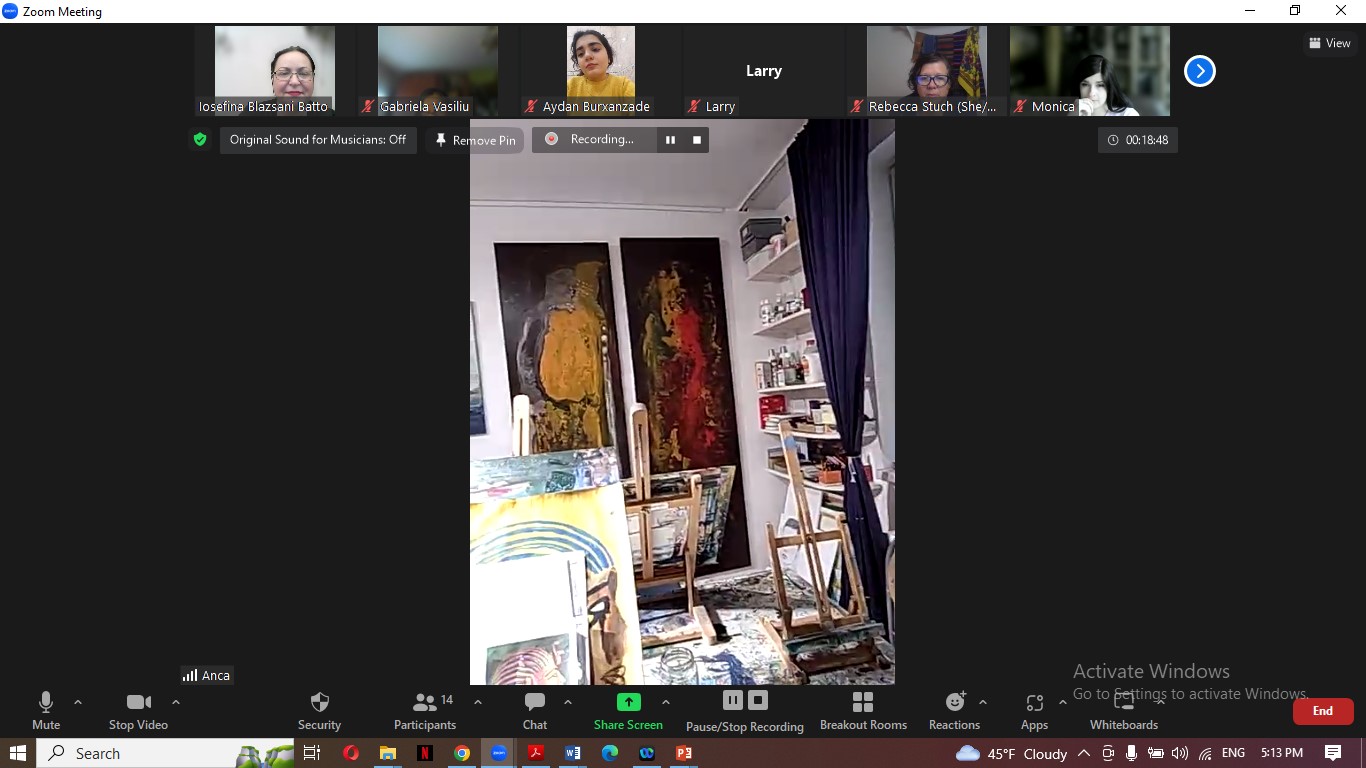Open the Reactions smiley menu
1366x768 pixels.
955,702
